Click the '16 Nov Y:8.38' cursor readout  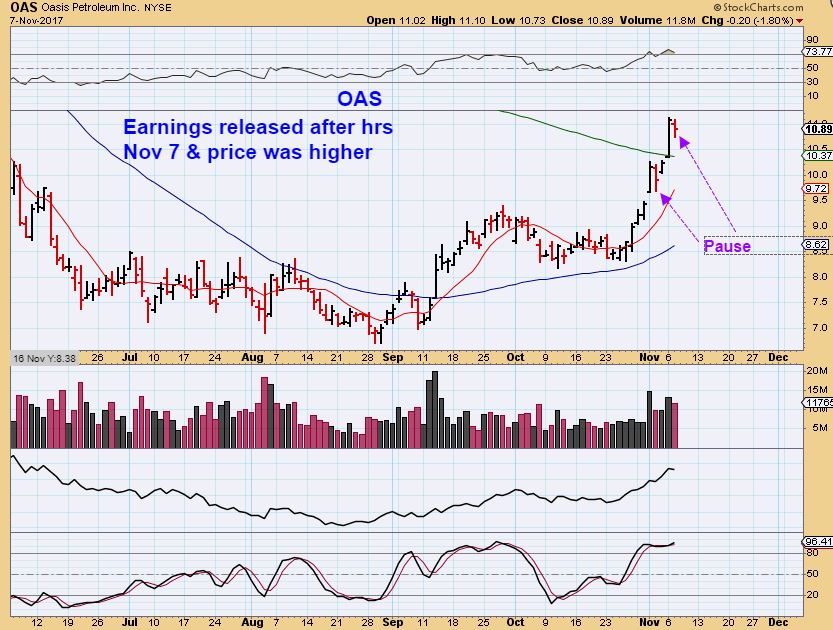point(44,359)
